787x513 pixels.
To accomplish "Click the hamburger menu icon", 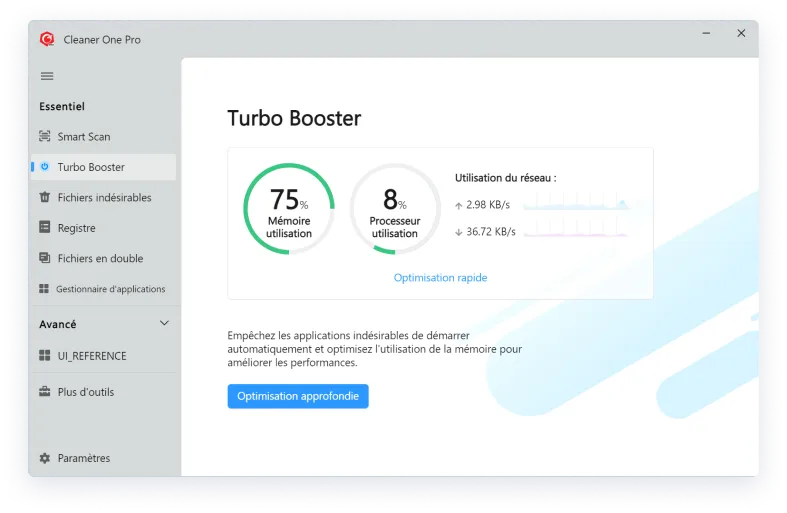I will 46,76.
